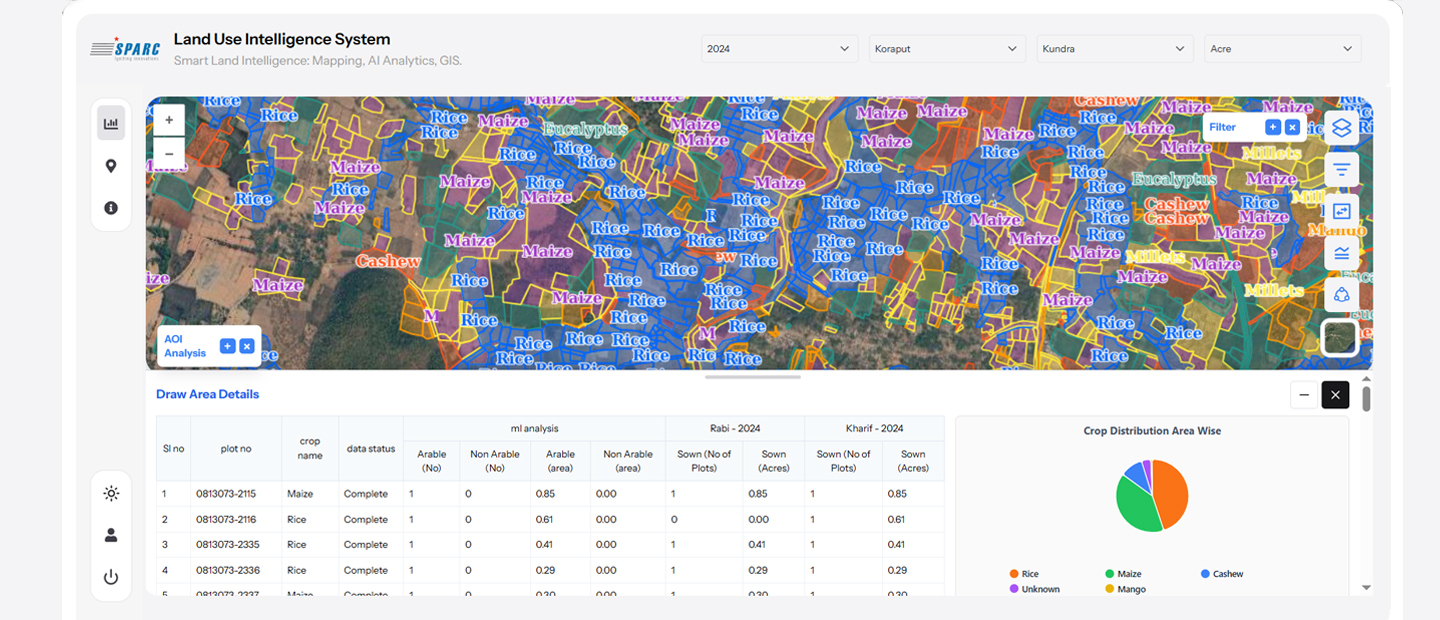The height and width of the screenshot is (620, 1440).
Task: Click the 'Land Use Intelligence System' title
Action: (x=282, y=39)
